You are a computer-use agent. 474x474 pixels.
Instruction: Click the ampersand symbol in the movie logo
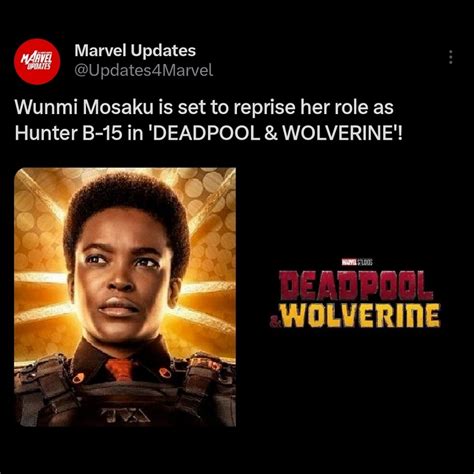point(276,322)
